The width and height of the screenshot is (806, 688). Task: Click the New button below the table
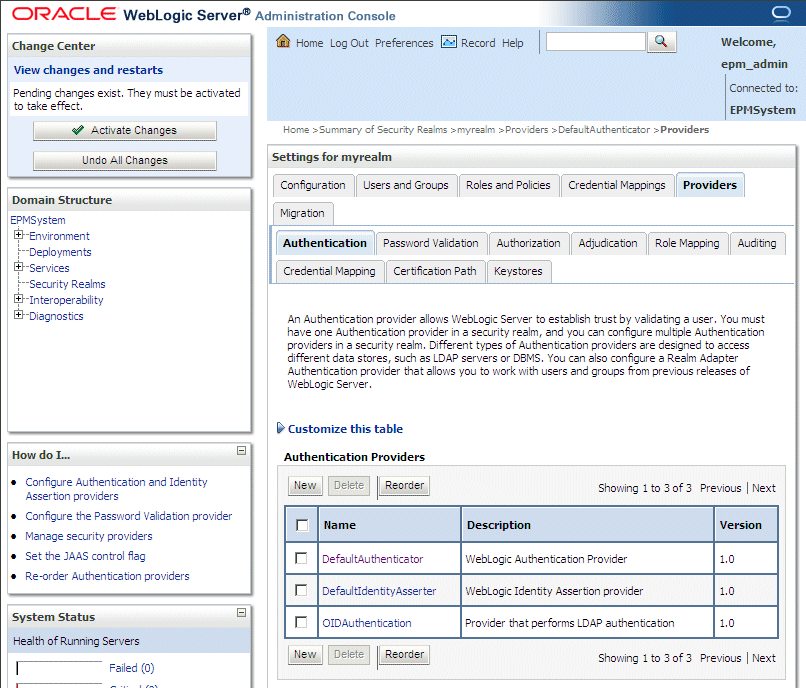(305, 655)
